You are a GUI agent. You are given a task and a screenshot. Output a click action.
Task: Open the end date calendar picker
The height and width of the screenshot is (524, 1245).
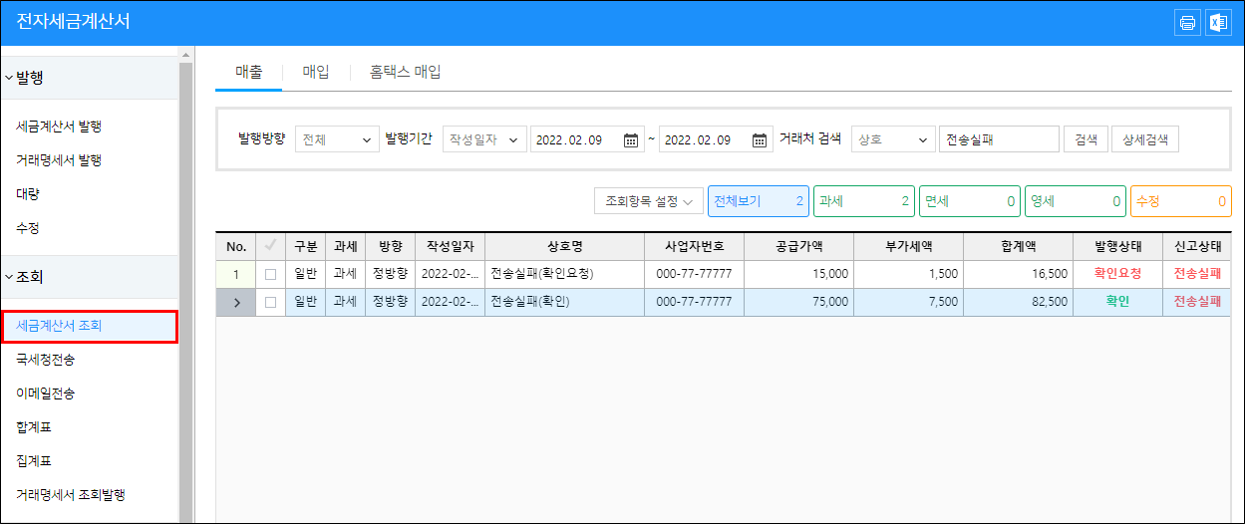[760, 140]
